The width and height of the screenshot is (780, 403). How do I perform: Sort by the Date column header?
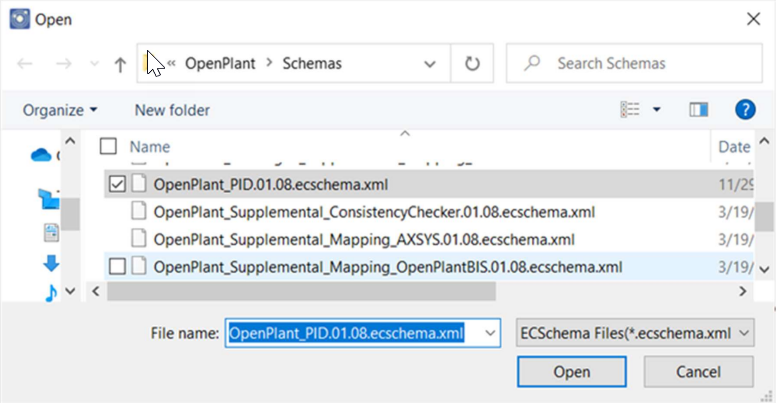click(x=734, y=147)
